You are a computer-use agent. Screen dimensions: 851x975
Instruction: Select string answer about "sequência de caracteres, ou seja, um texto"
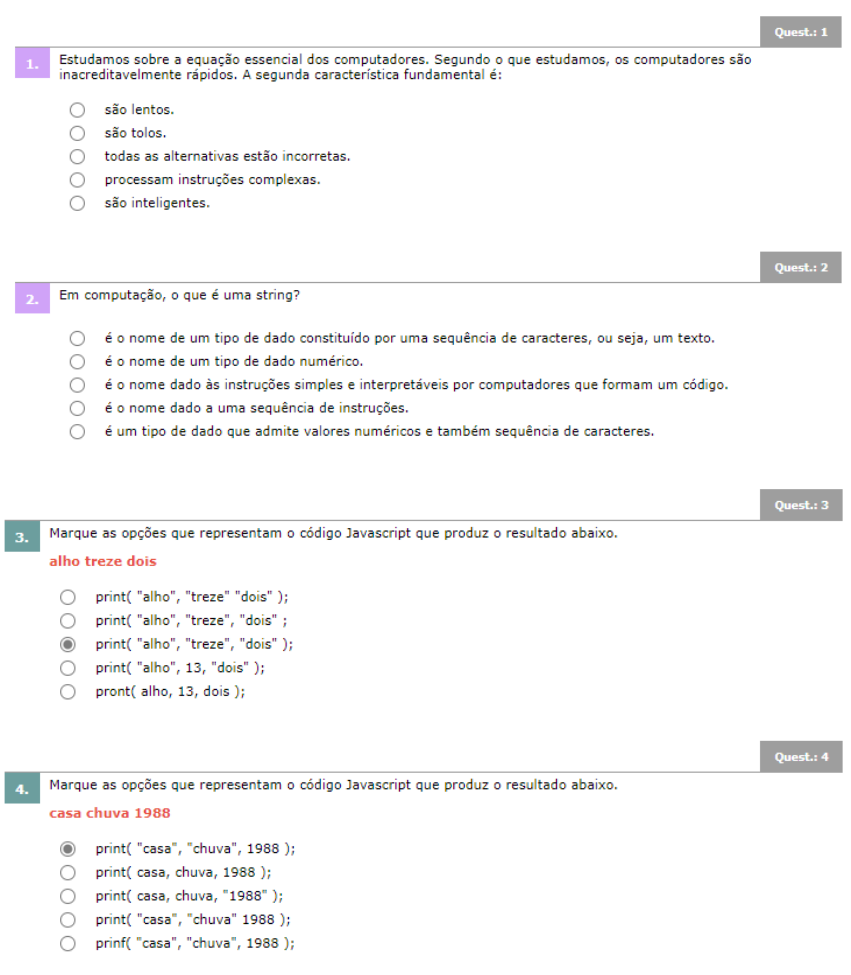pyautogui.click(x=77, y=338)
